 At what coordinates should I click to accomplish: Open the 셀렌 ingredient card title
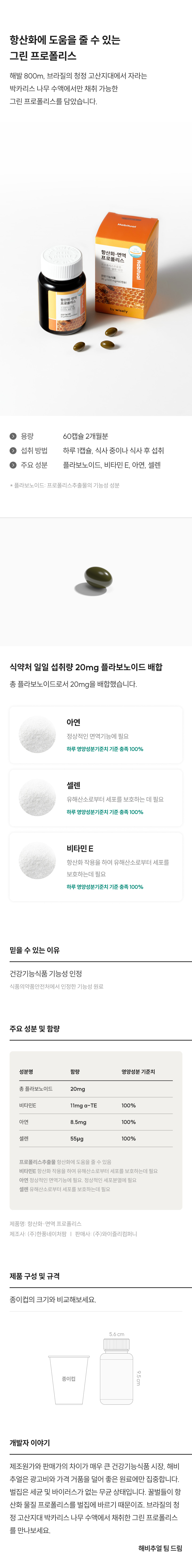pos(74,785)
